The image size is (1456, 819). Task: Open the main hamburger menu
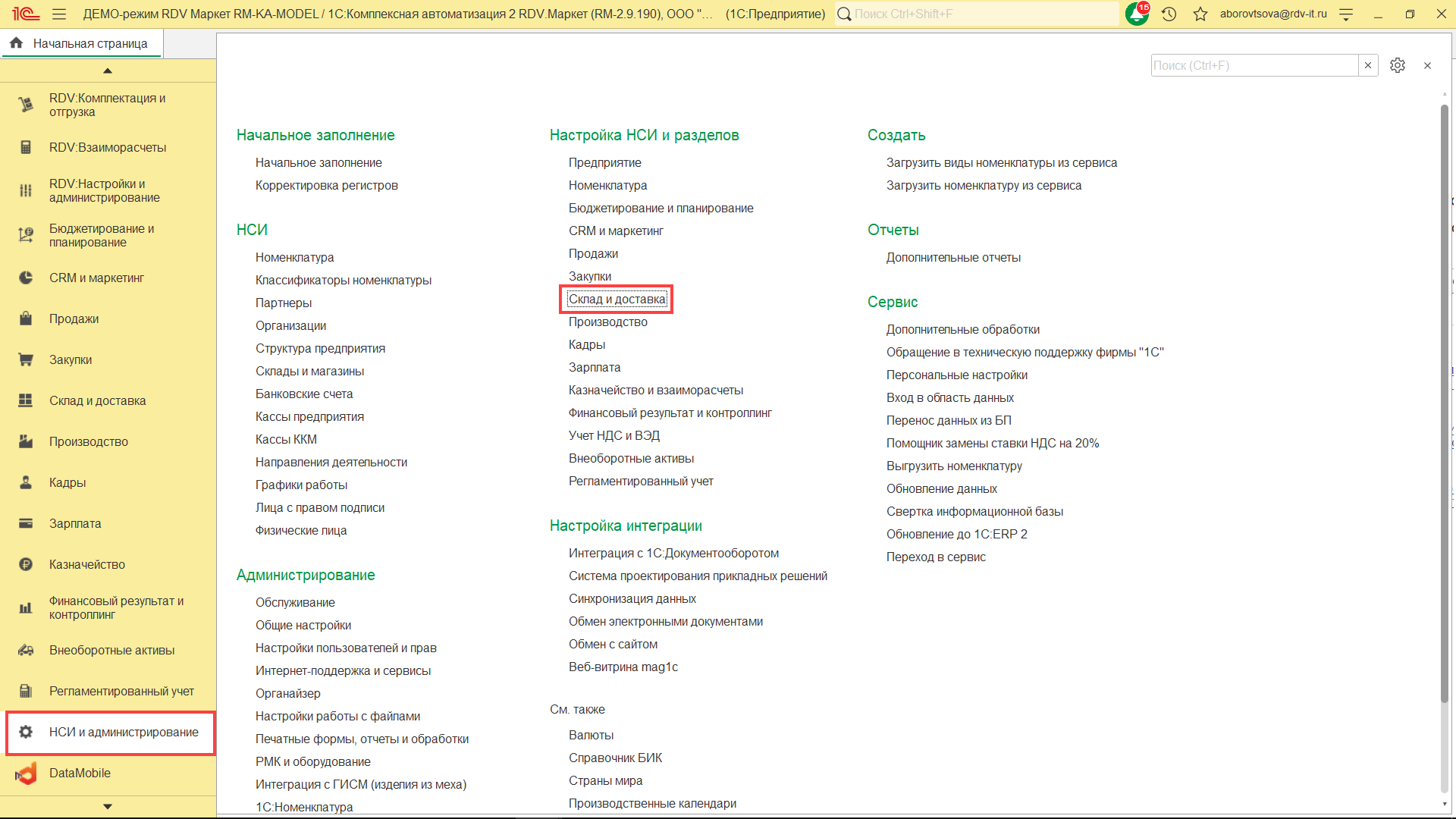(59, 14)
